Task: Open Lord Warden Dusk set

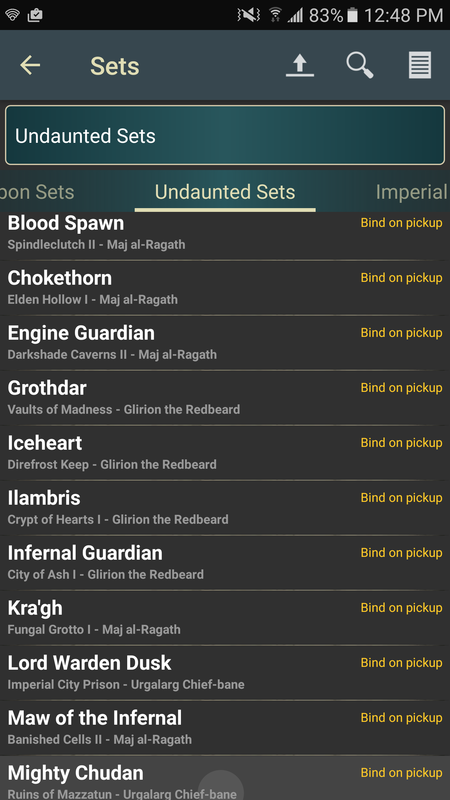Action: [225, 673]
